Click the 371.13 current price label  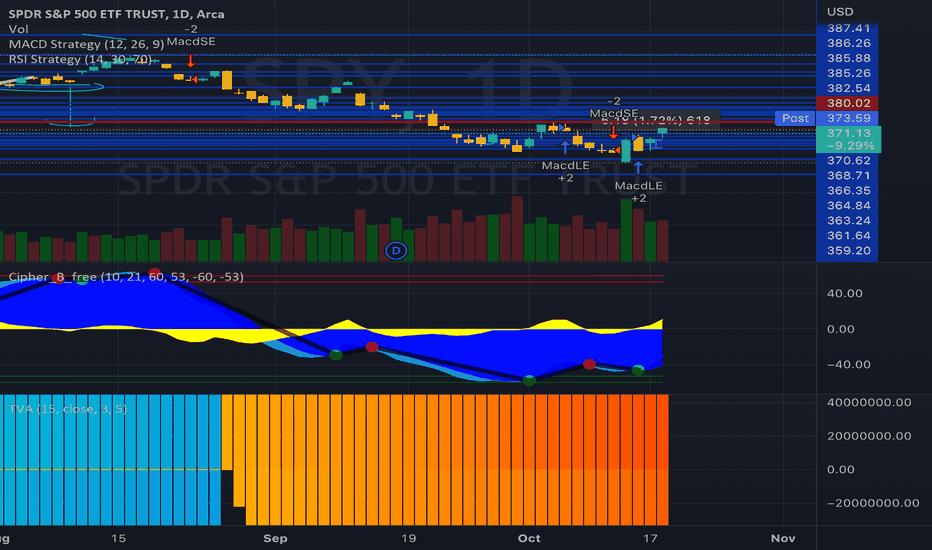click(x=849, y=133)
